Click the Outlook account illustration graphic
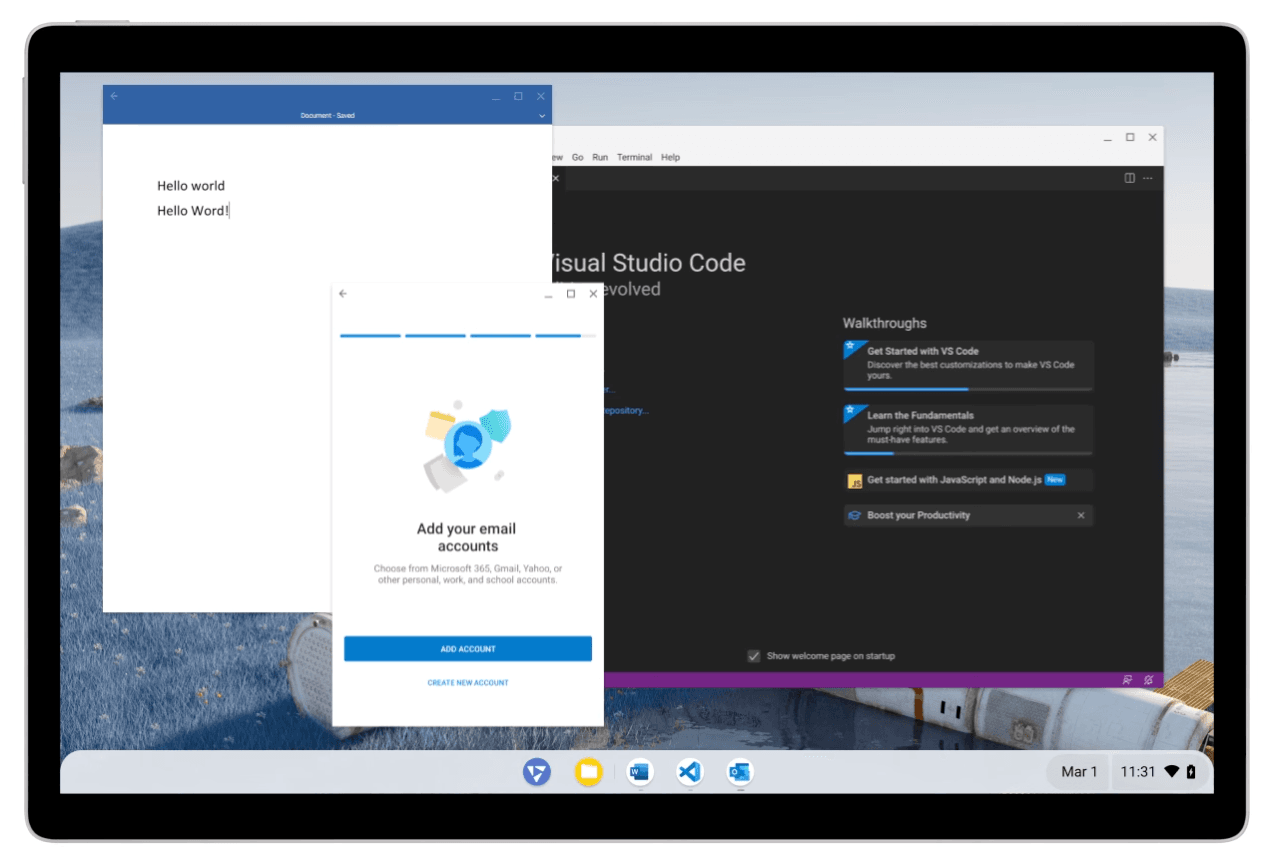Screen dimensions: 1272x866 coord(467,446)
